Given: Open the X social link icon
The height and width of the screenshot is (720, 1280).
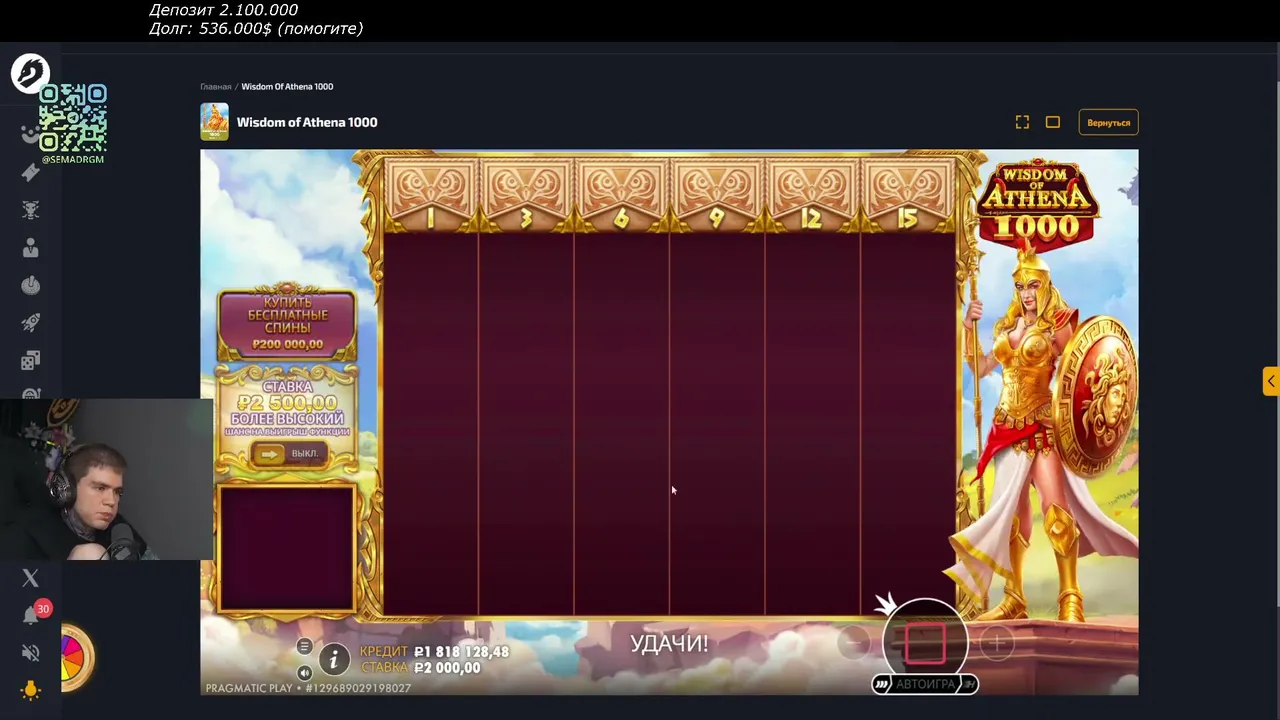Looking at the screenshot, I should click(30, 578).
